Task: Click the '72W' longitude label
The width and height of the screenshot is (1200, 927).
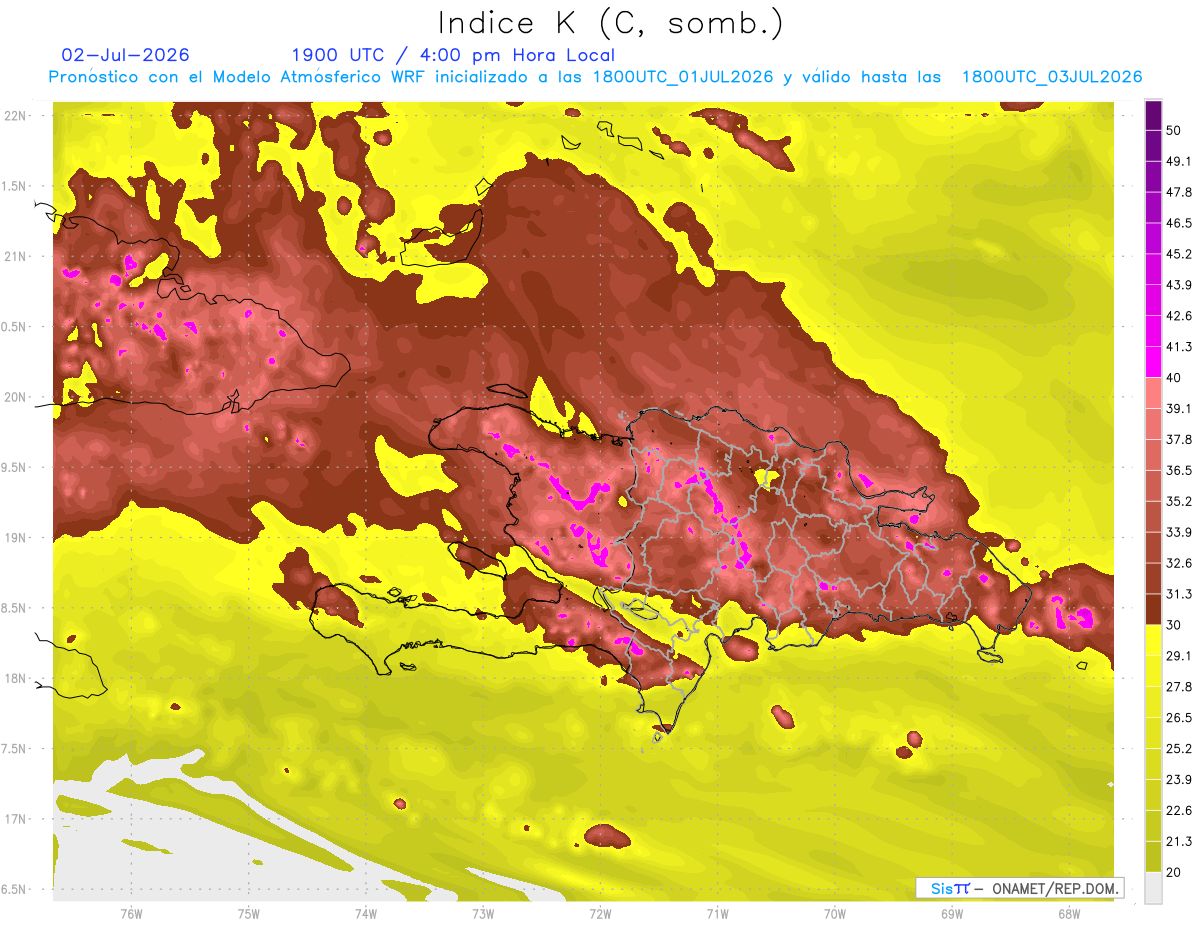Action: [x=600, y=913]
